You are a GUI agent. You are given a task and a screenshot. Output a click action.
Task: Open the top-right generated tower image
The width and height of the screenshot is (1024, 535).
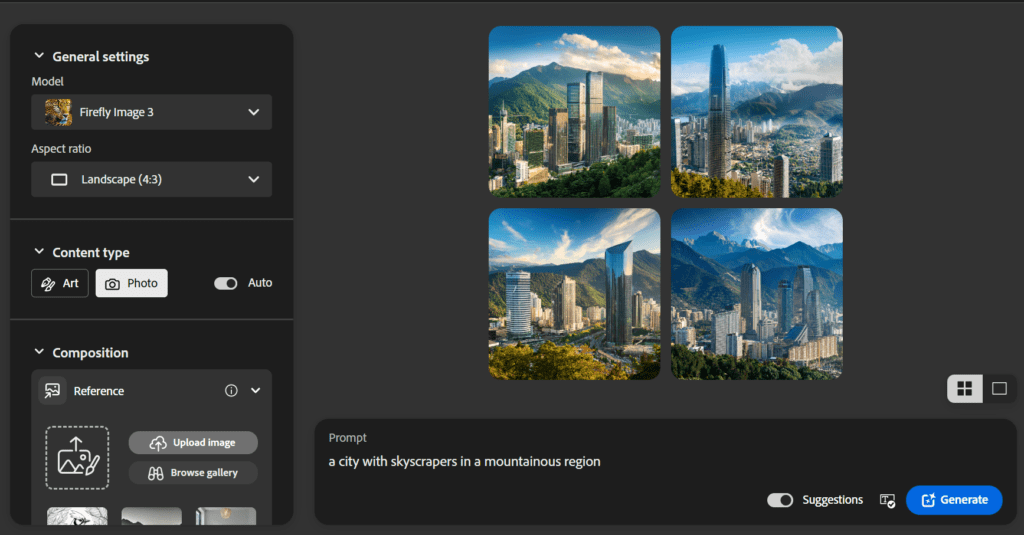tap(757, 112)
